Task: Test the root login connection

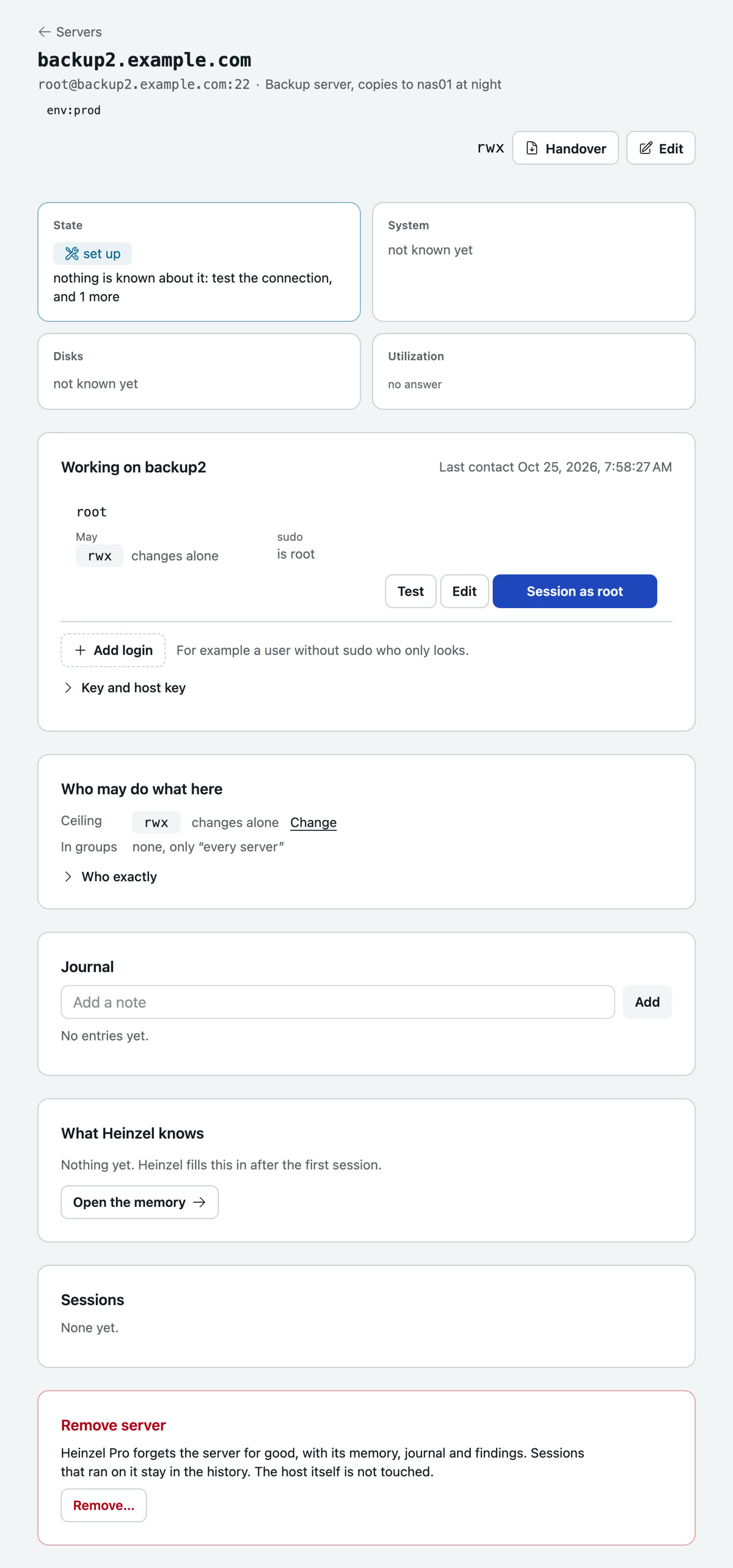Action: 410,591
